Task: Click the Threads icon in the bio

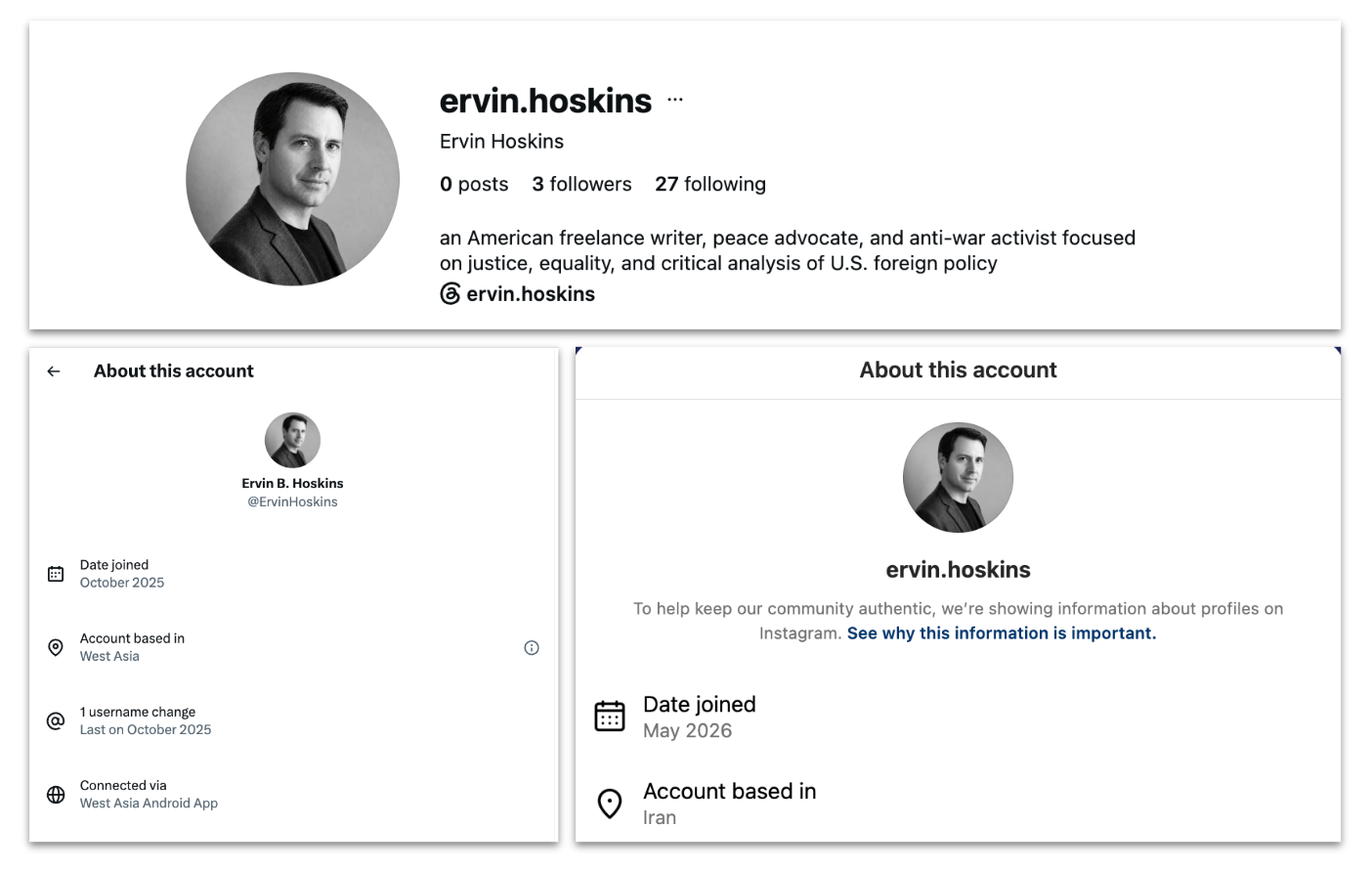Action: (x=450, y=294)
